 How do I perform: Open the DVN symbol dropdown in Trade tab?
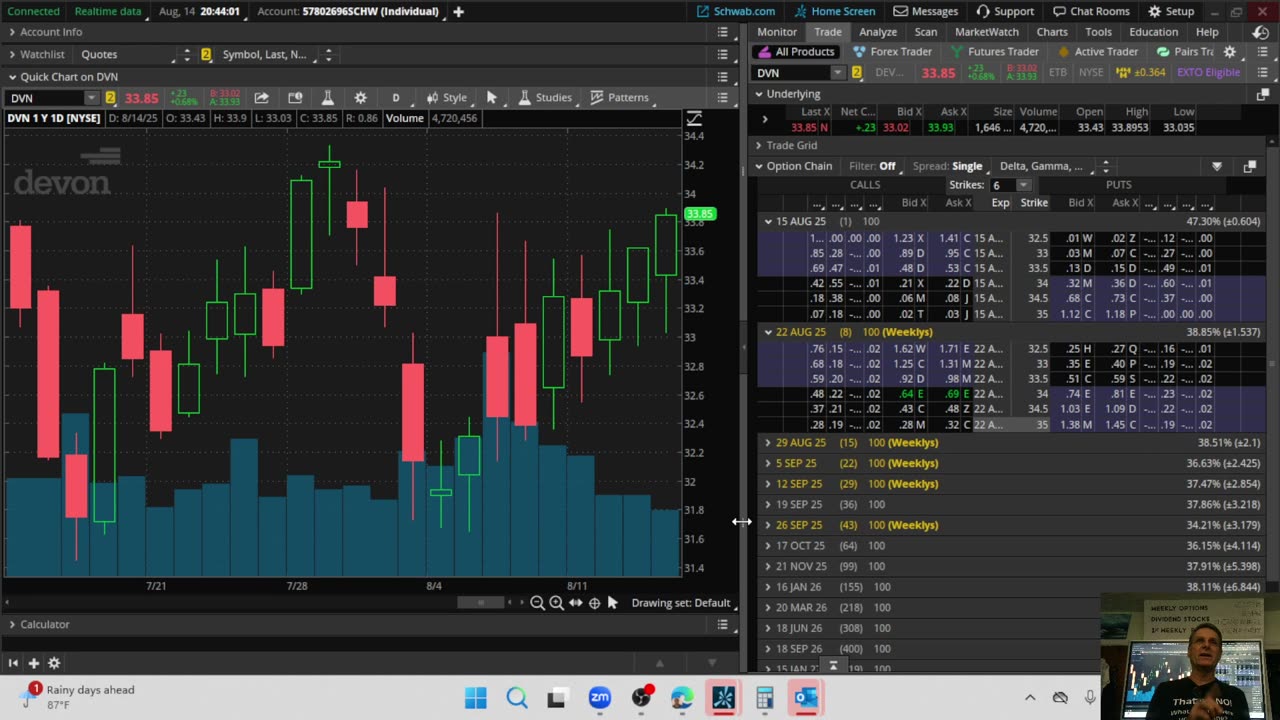click(x=838, y=72)
